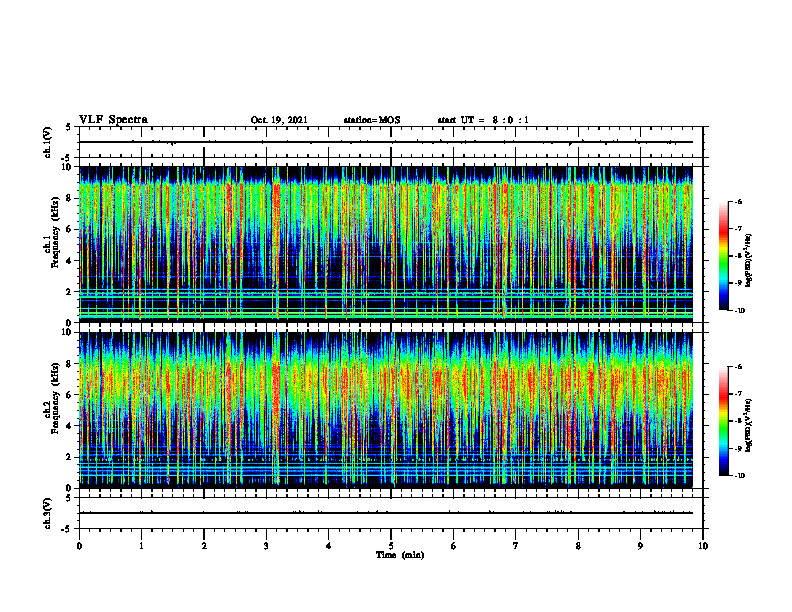Click time axis tick label "2"
This screenshot has width=792, height=612.
point(204,546)
